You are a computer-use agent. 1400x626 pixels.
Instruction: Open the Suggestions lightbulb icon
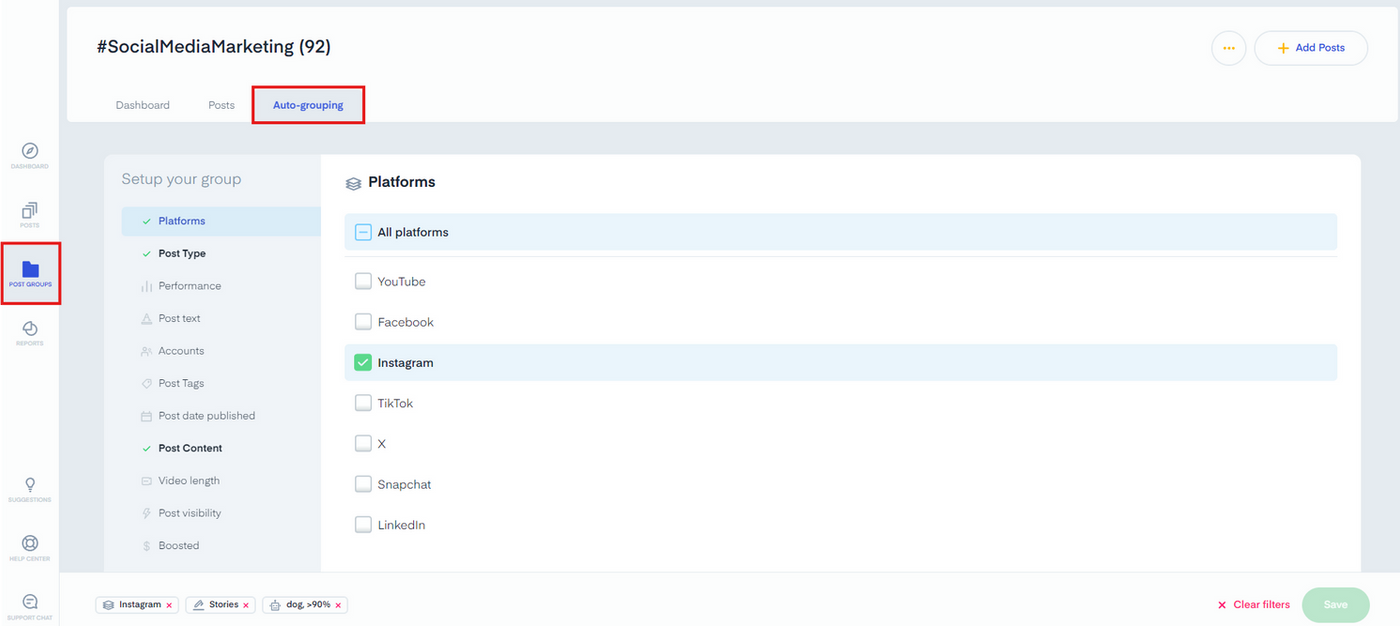coord(30,485)
